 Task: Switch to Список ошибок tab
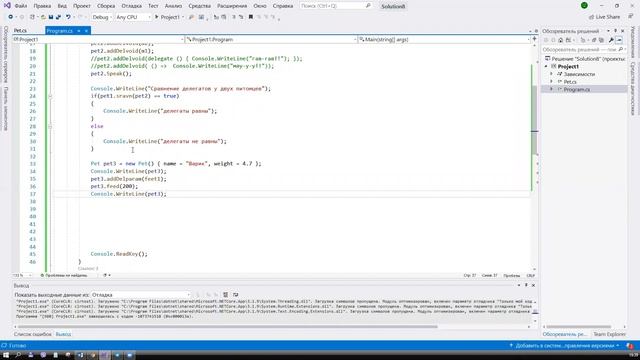(33, 334)
